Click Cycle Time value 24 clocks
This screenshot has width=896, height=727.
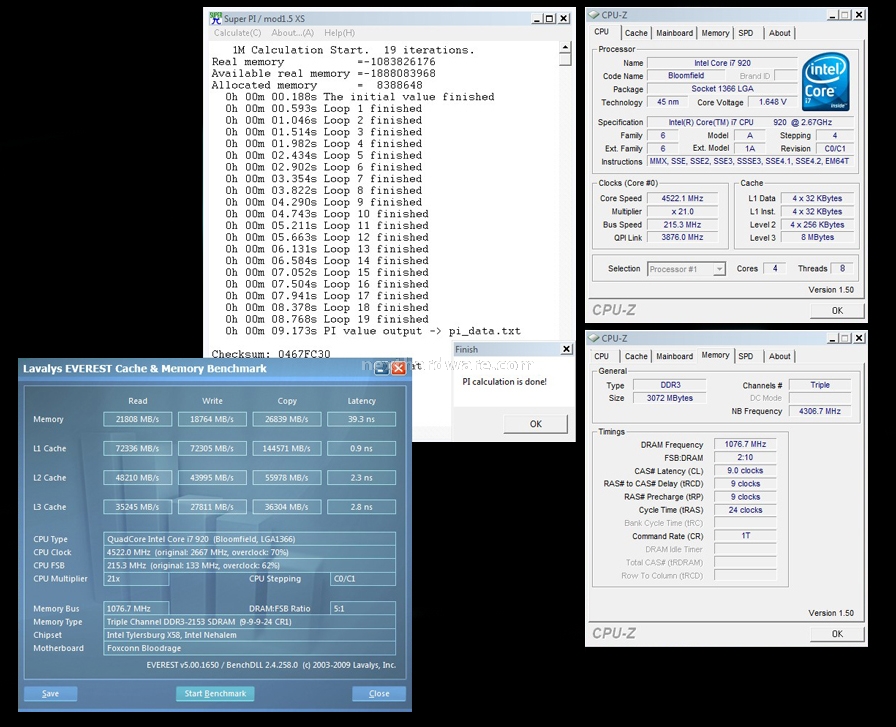coord(745,510)
